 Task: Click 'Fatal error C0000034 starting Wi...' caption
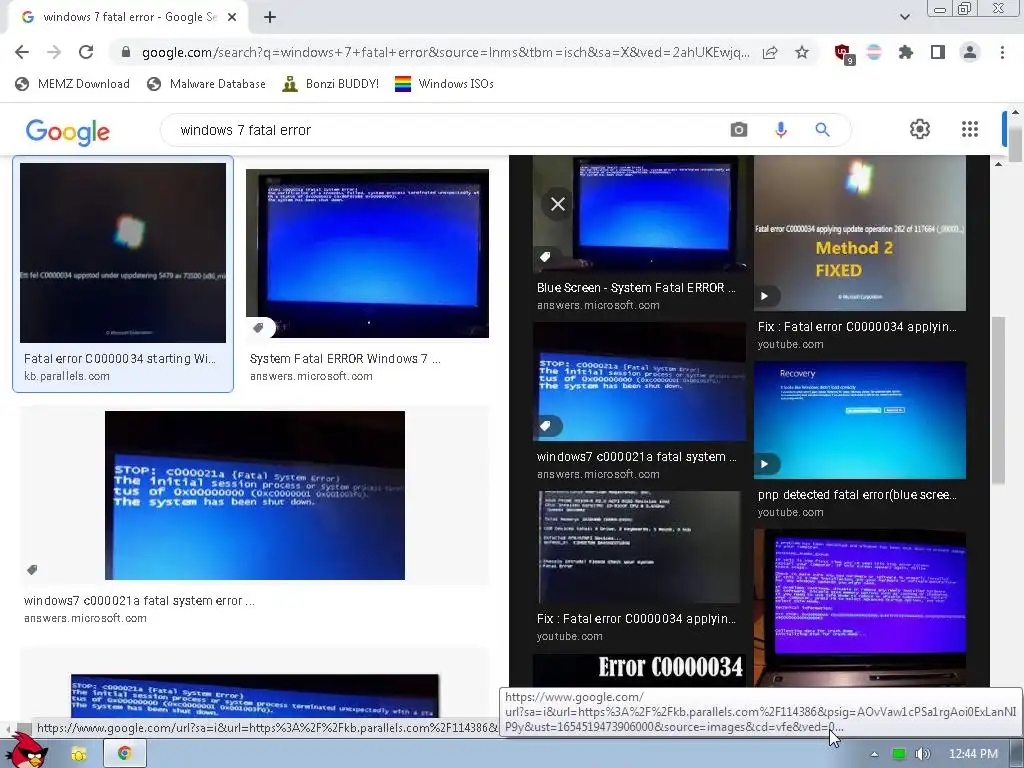pos(120,359)
